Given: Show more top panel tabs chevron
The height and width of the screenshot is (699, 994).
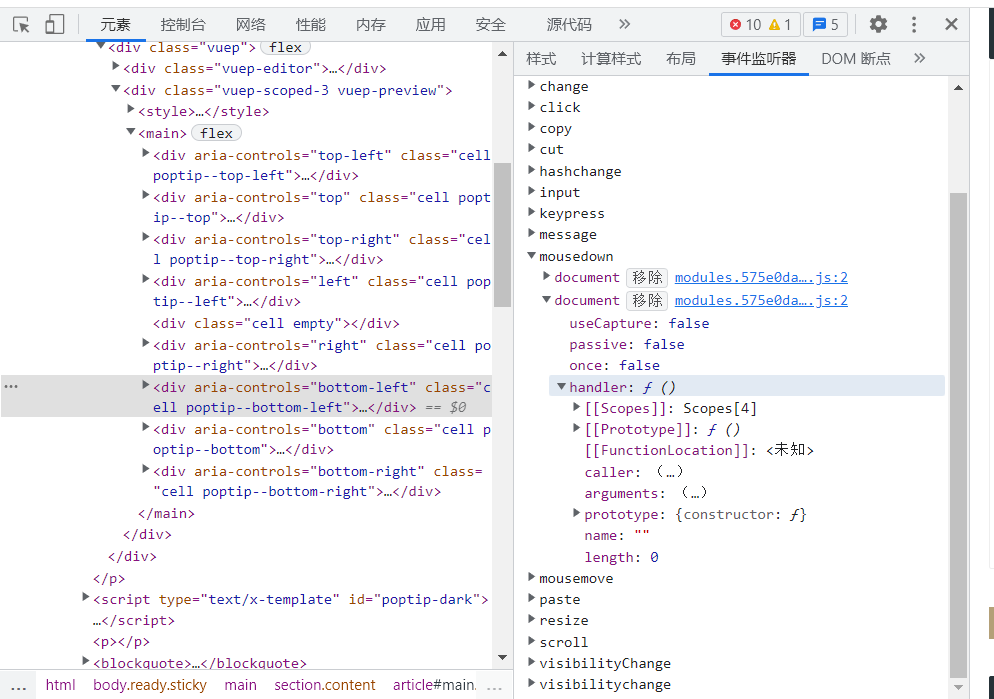Looking at the screenshot, I should click(x=625, y=24).
